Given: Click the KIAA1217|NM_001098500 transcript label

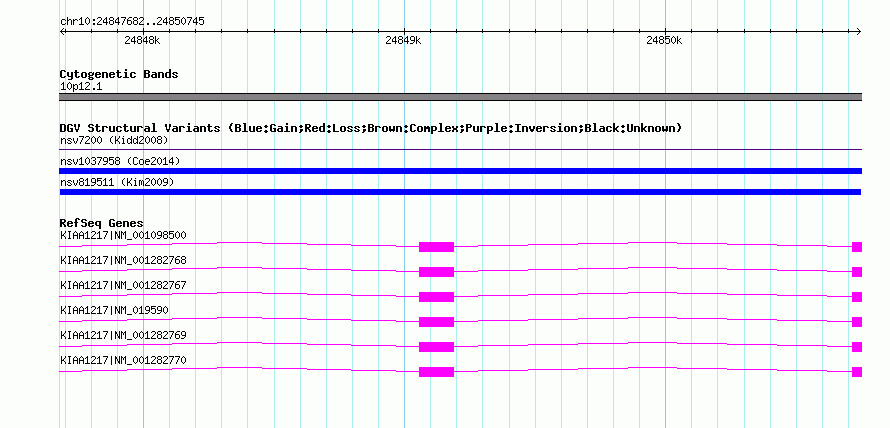Looking at the screenshot, I should pos(123,235).
